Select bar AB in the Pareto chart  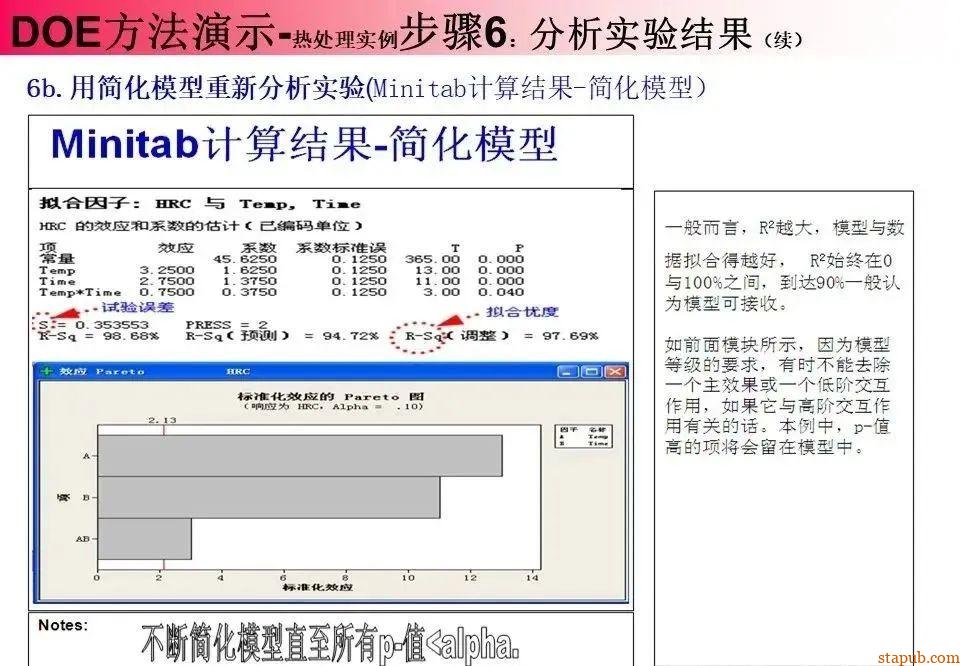pyautogui.click(x=144, y=539)
